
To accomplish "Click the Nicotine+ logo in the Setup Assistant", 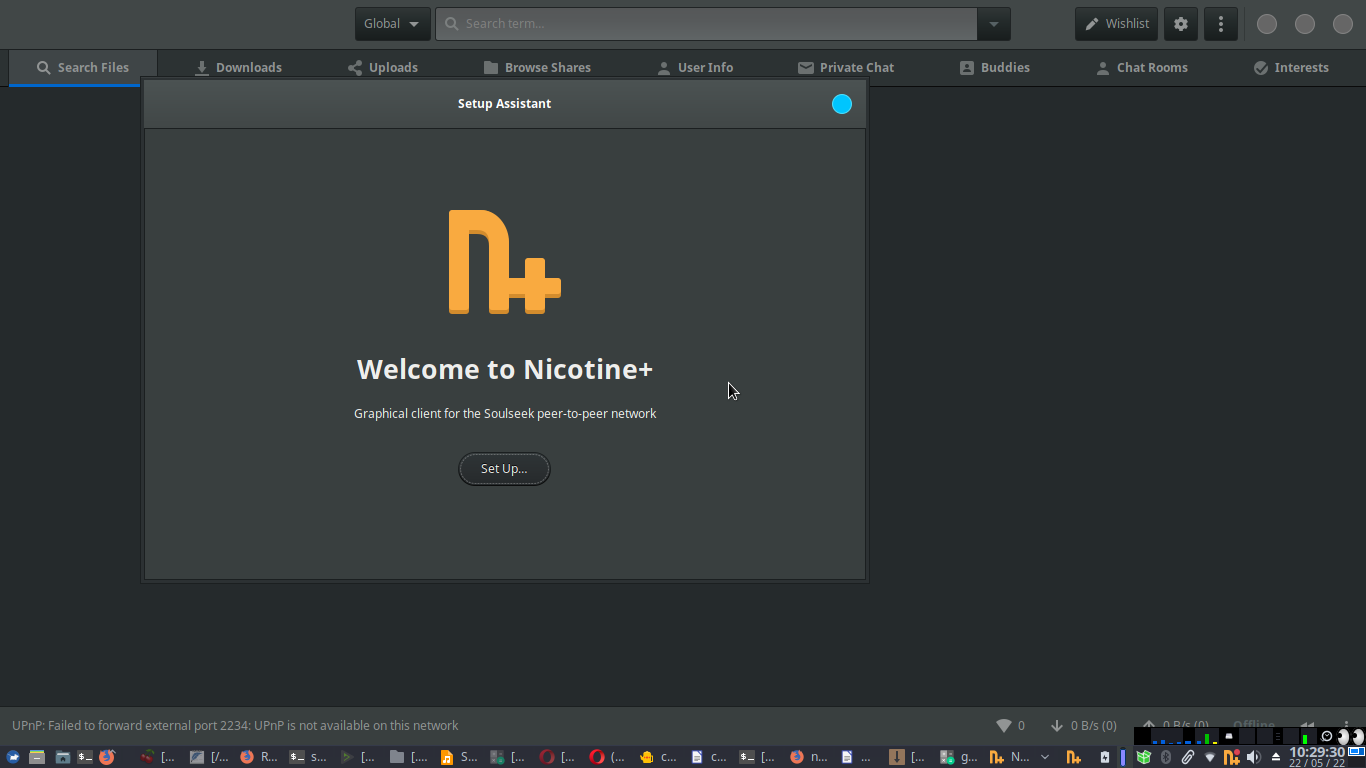I will (x=505, y=262).
